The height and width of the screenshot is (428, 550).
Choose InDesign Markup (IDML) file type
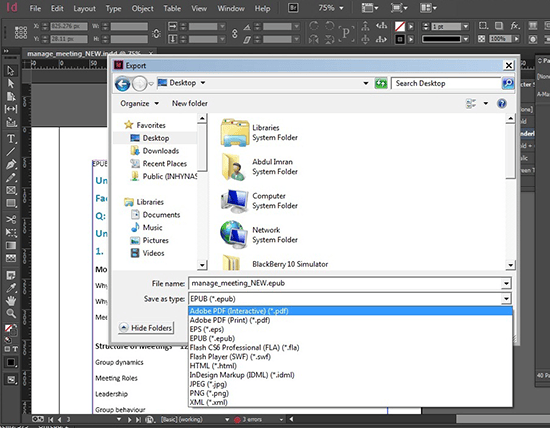[350, 375]
